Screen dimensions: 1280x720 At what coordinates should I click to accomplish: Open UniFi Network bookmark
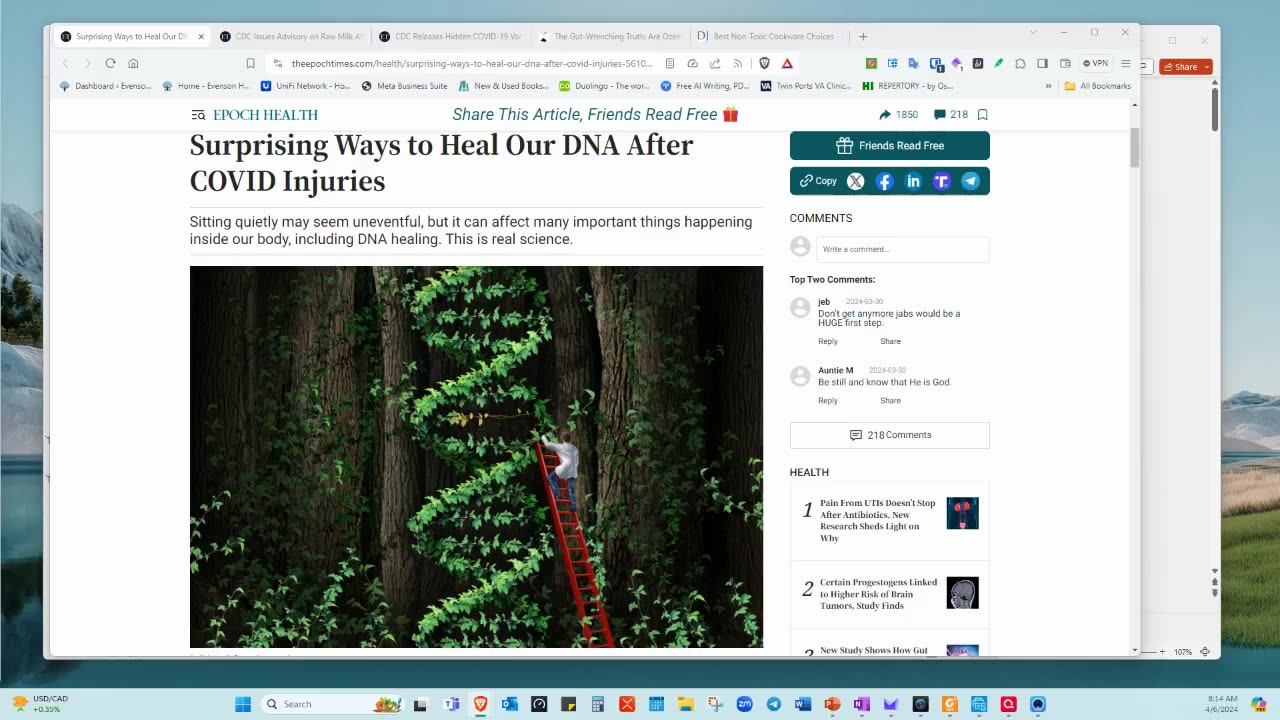305,86
